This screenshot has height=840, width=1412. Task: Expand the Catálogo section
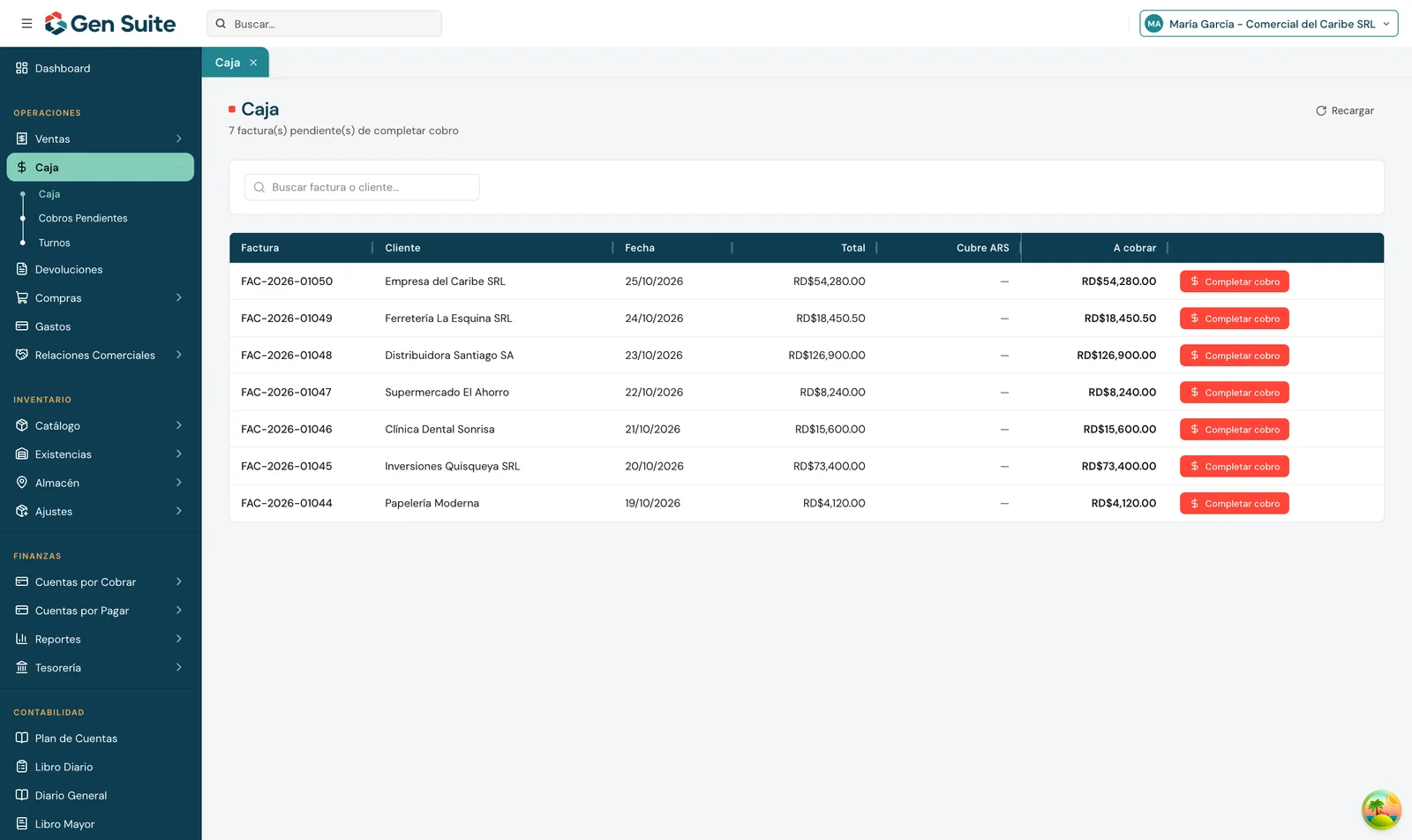click(x=179, y=425)
